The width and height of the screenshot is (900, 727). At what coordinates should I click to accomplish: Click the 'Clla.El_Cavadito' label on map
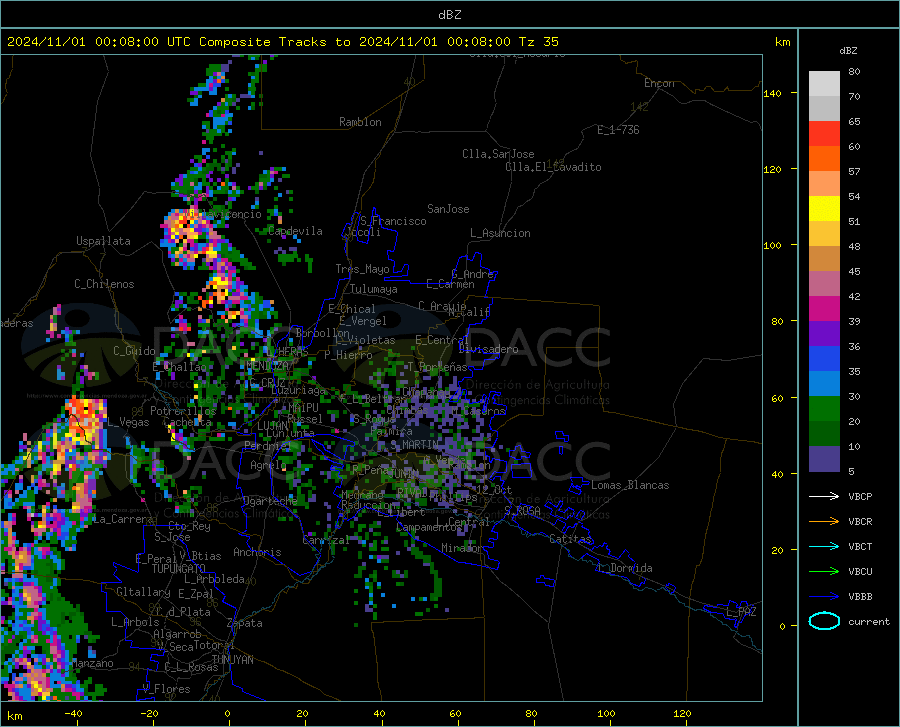tap(553, 167)
